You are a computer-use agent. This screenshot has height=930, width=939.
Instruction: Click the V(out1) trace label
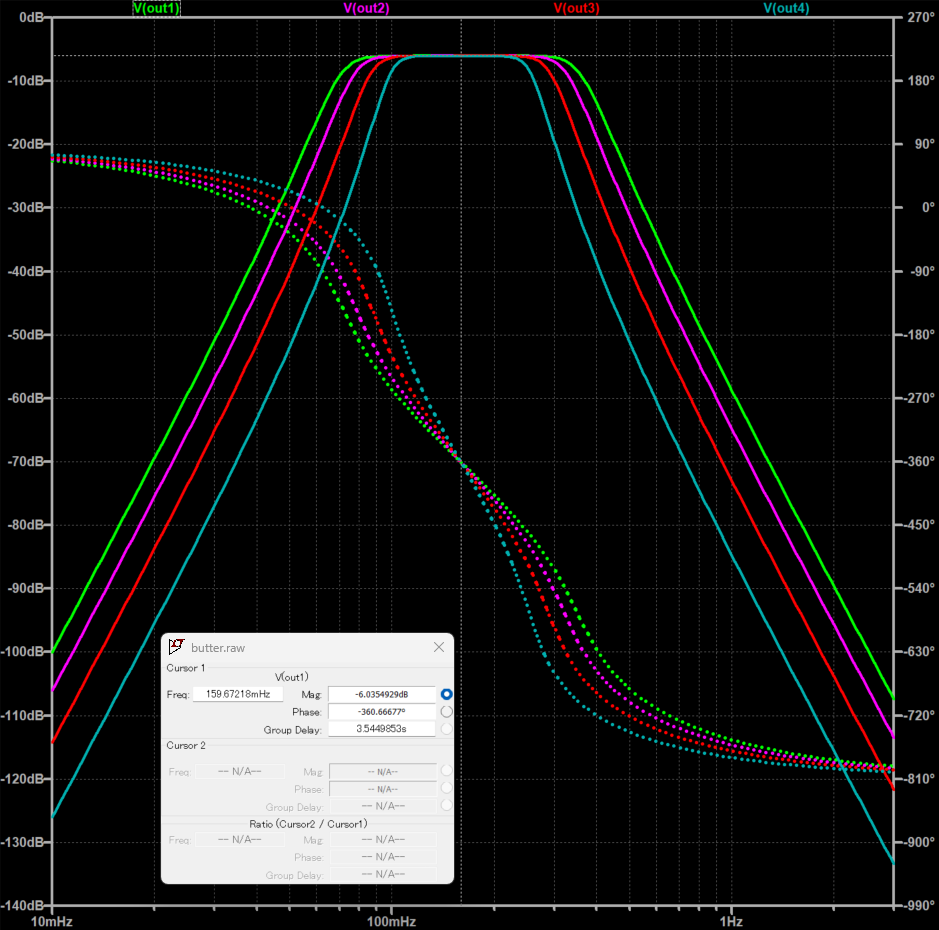(156, 8)
